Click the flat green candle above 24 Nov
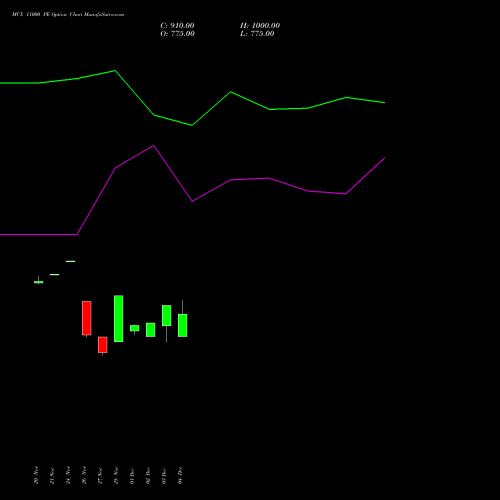 coord(71,261)
